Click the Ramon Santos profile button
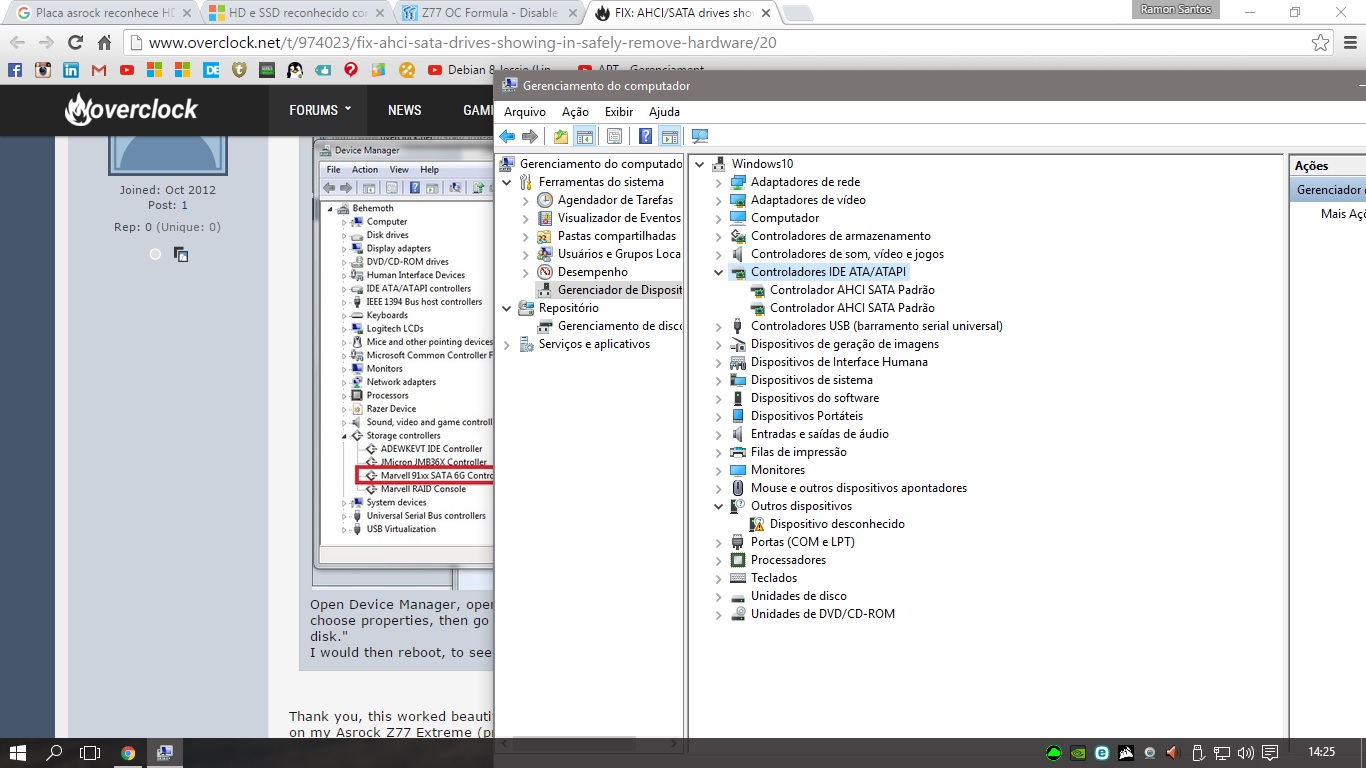Image resolution: width=1366 pixels, height=768 pixels. coord(1175,9)
